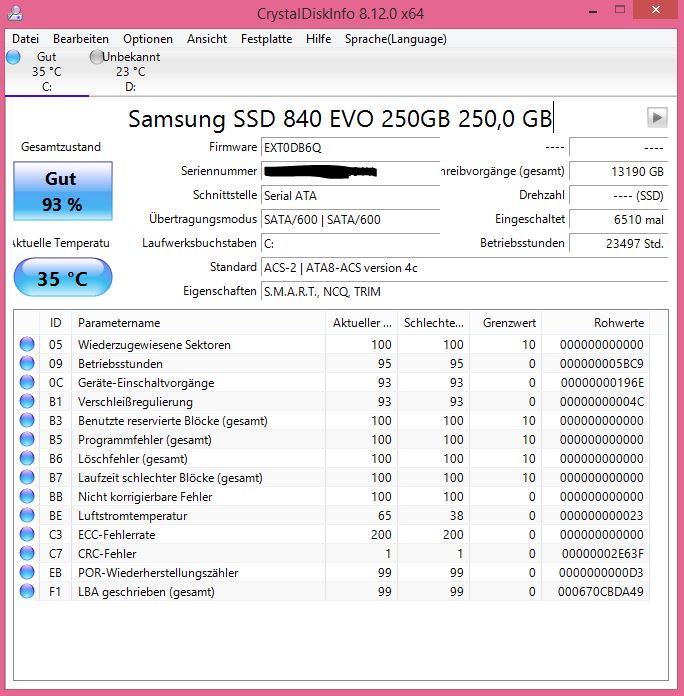Viewport: 684px width, 696px height.
Task: Click raw value 0000000196E
Action: (x=602, y=383)
